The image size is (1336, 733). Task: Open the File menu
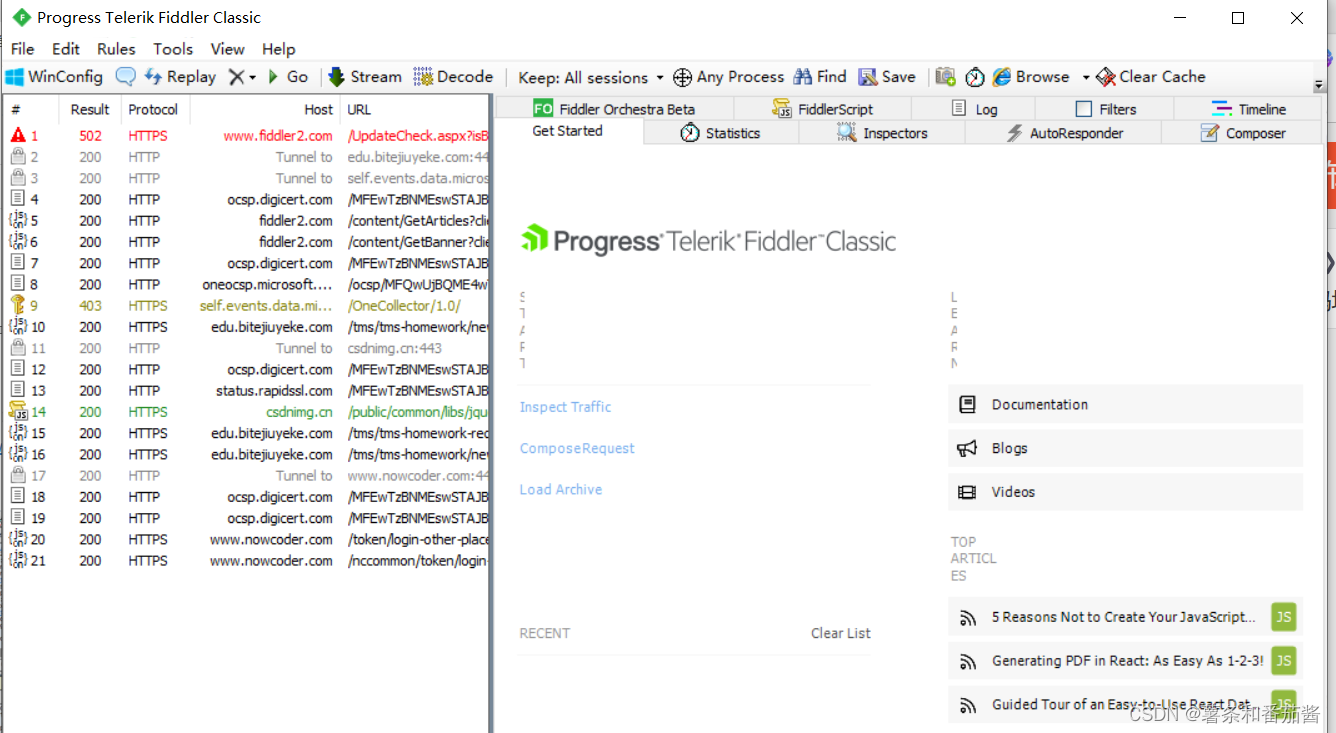22,48
